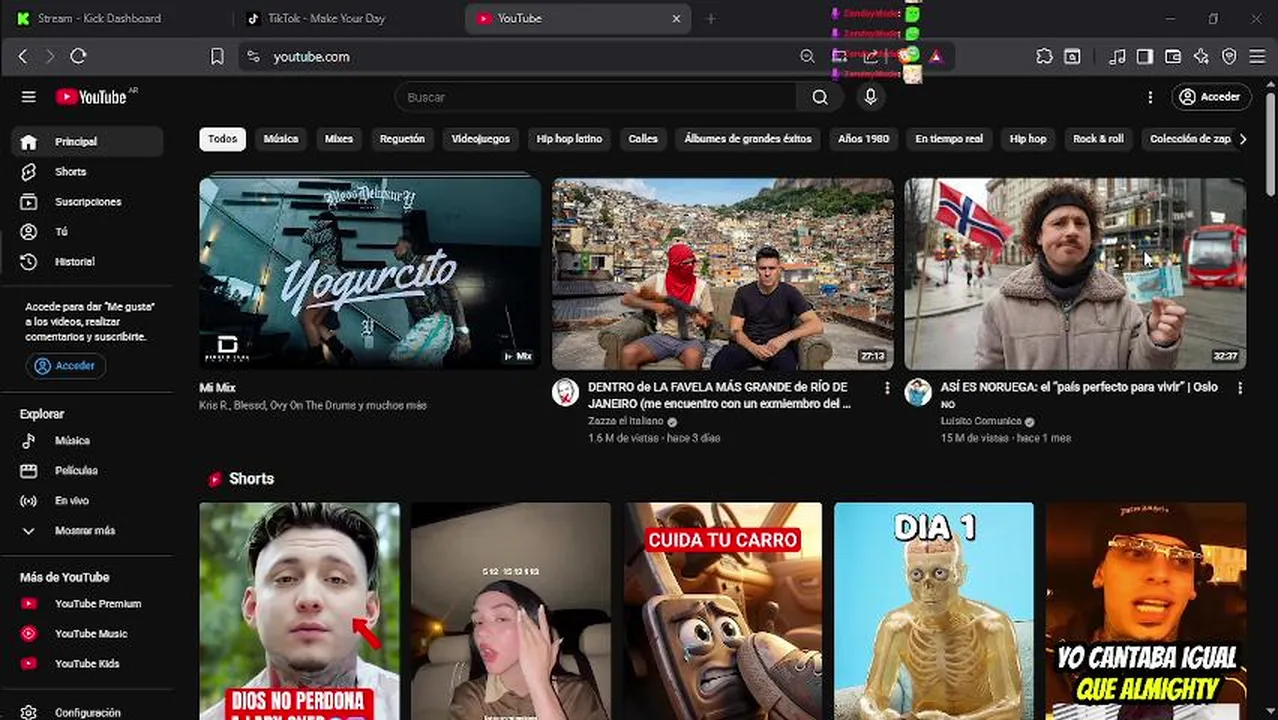
Task: Open Brave Wallet icon
Action: pos(1173,57)
